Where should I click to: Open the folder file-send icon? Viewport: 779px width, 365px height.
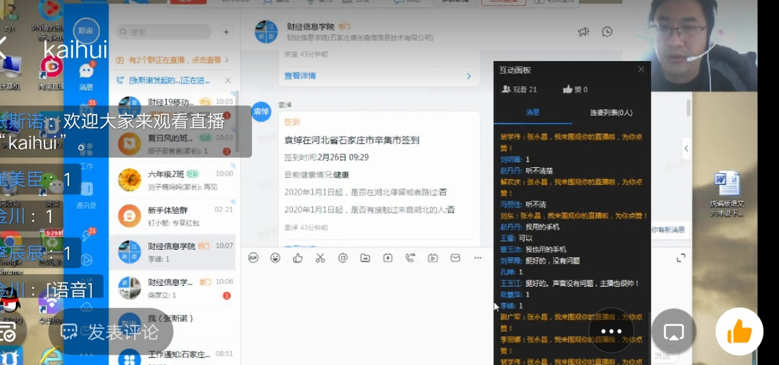[x=365, y=258]
